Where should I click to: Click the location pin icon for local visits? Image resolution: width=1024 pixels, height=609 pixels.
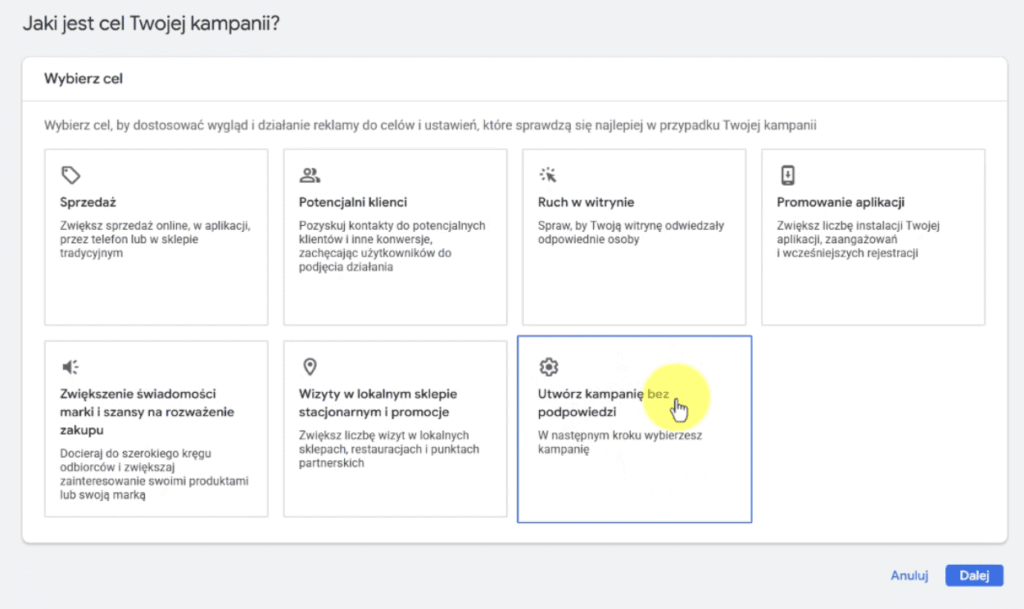point(309,367)
